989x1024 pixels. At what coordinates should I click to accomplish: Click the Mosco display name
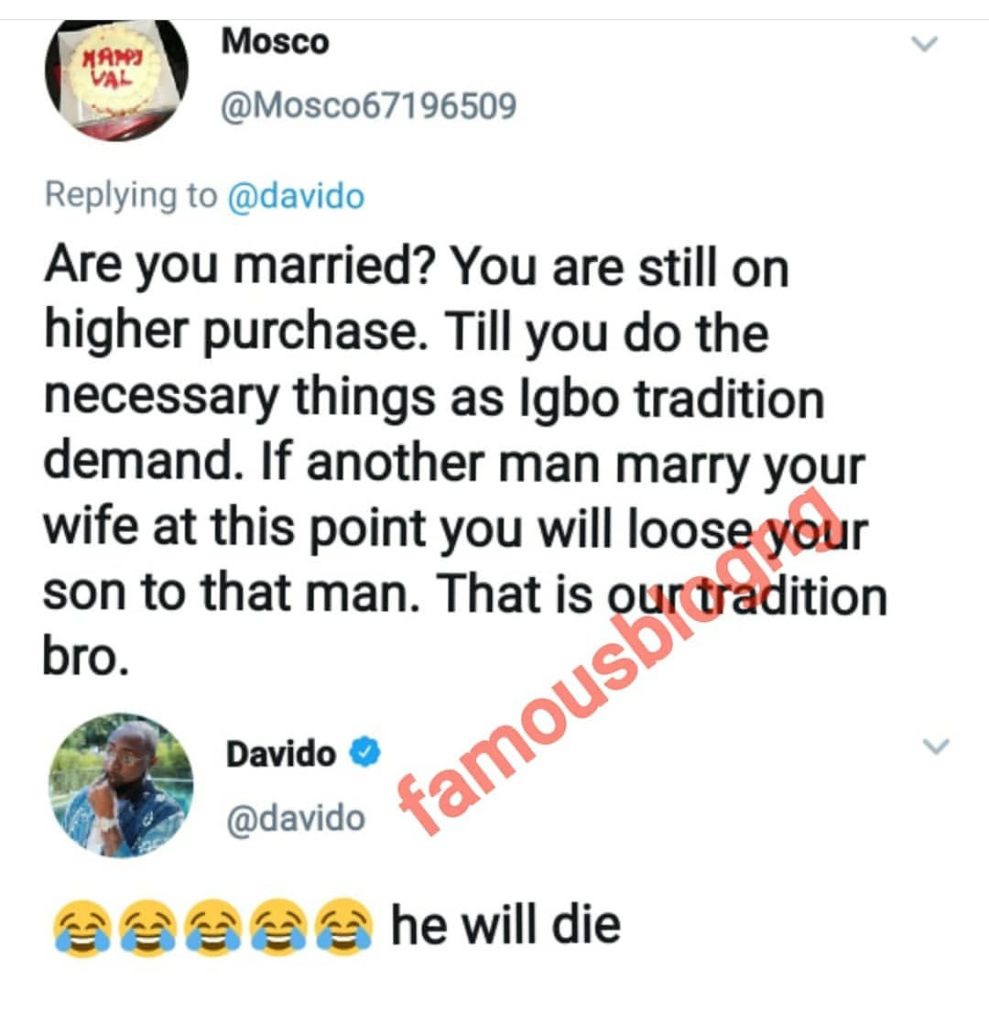(x=275, y=42)
